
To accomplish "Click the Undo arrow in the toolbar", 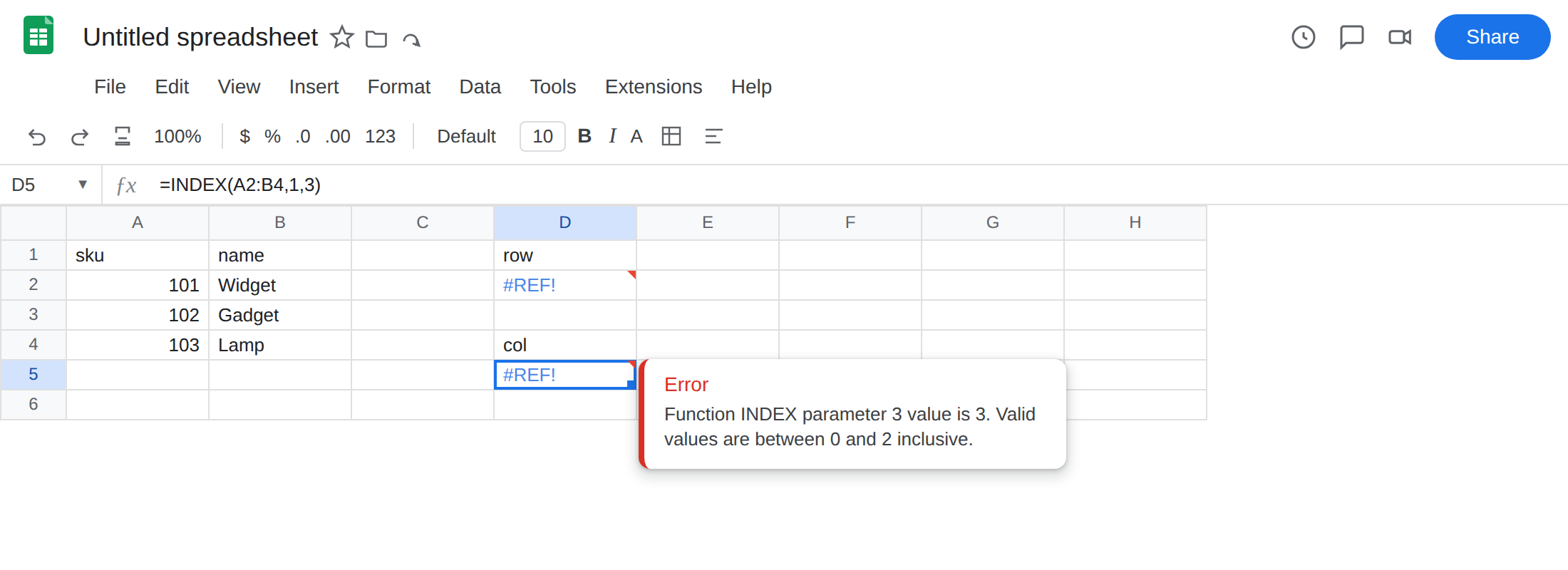I will (x=37, y=136).
